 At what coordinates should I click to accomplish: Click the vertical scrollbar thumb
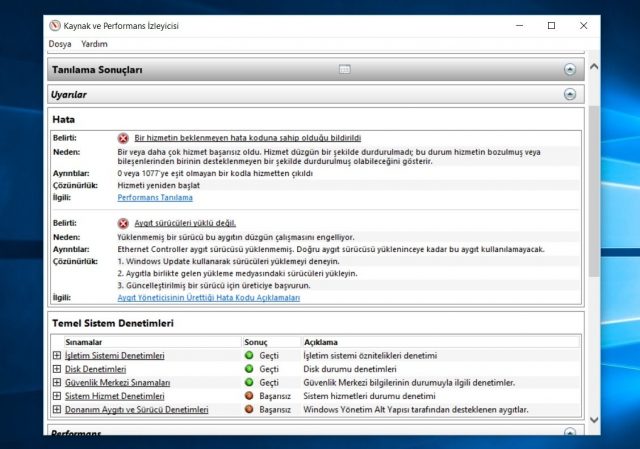click(594, 191)
